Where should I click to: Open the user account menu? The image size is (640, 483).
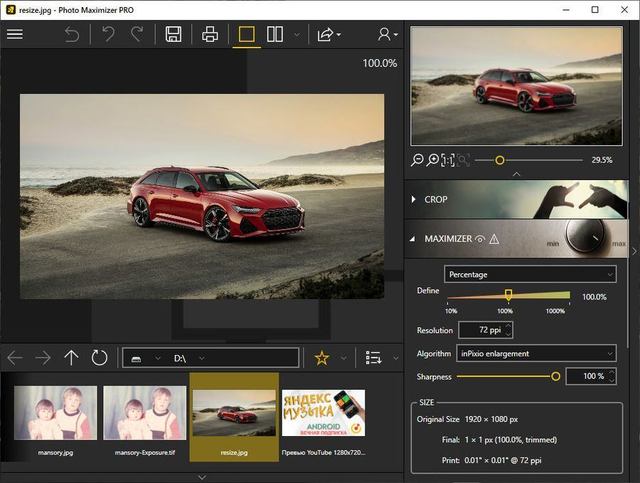386,34
